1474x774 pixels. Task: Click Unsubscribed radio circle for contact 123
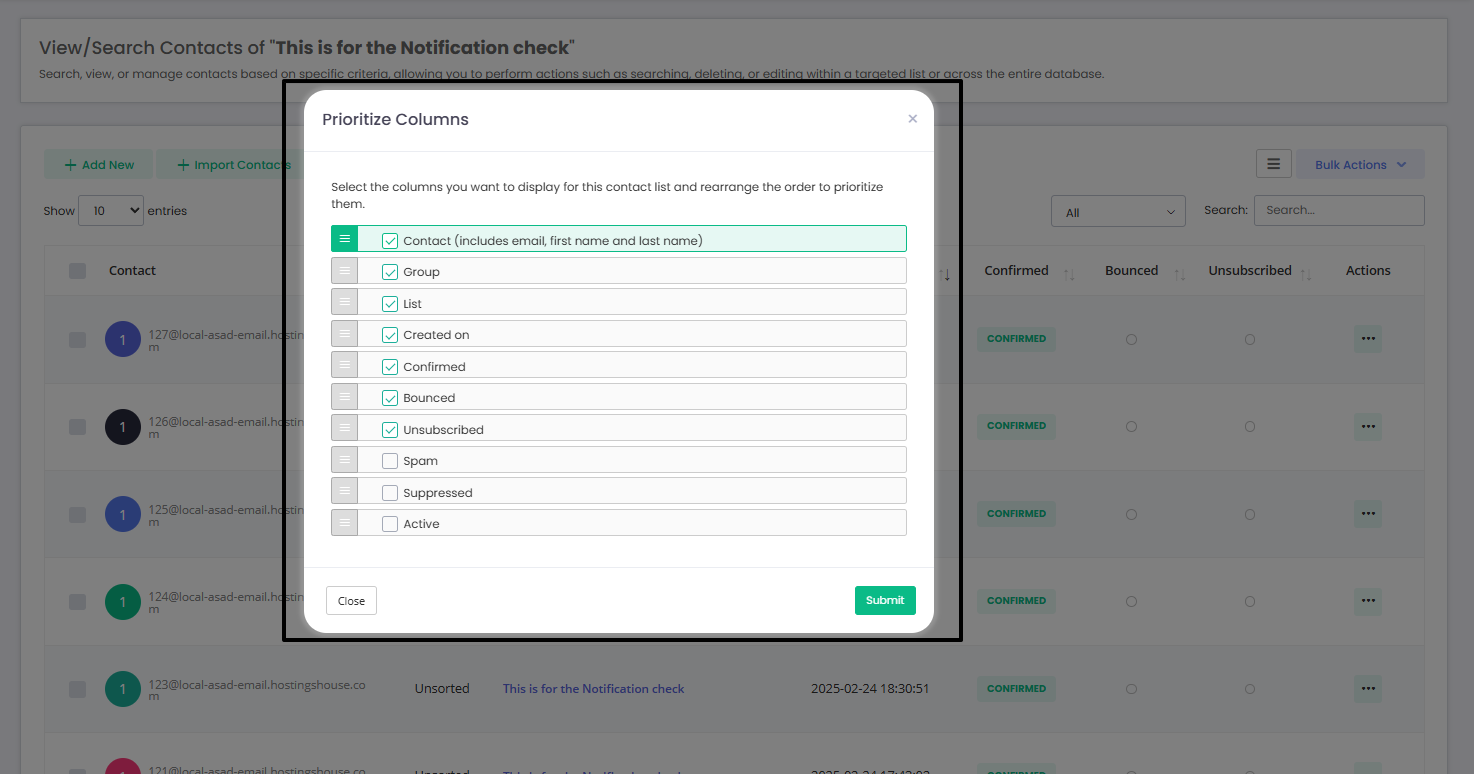(1250, 689)
